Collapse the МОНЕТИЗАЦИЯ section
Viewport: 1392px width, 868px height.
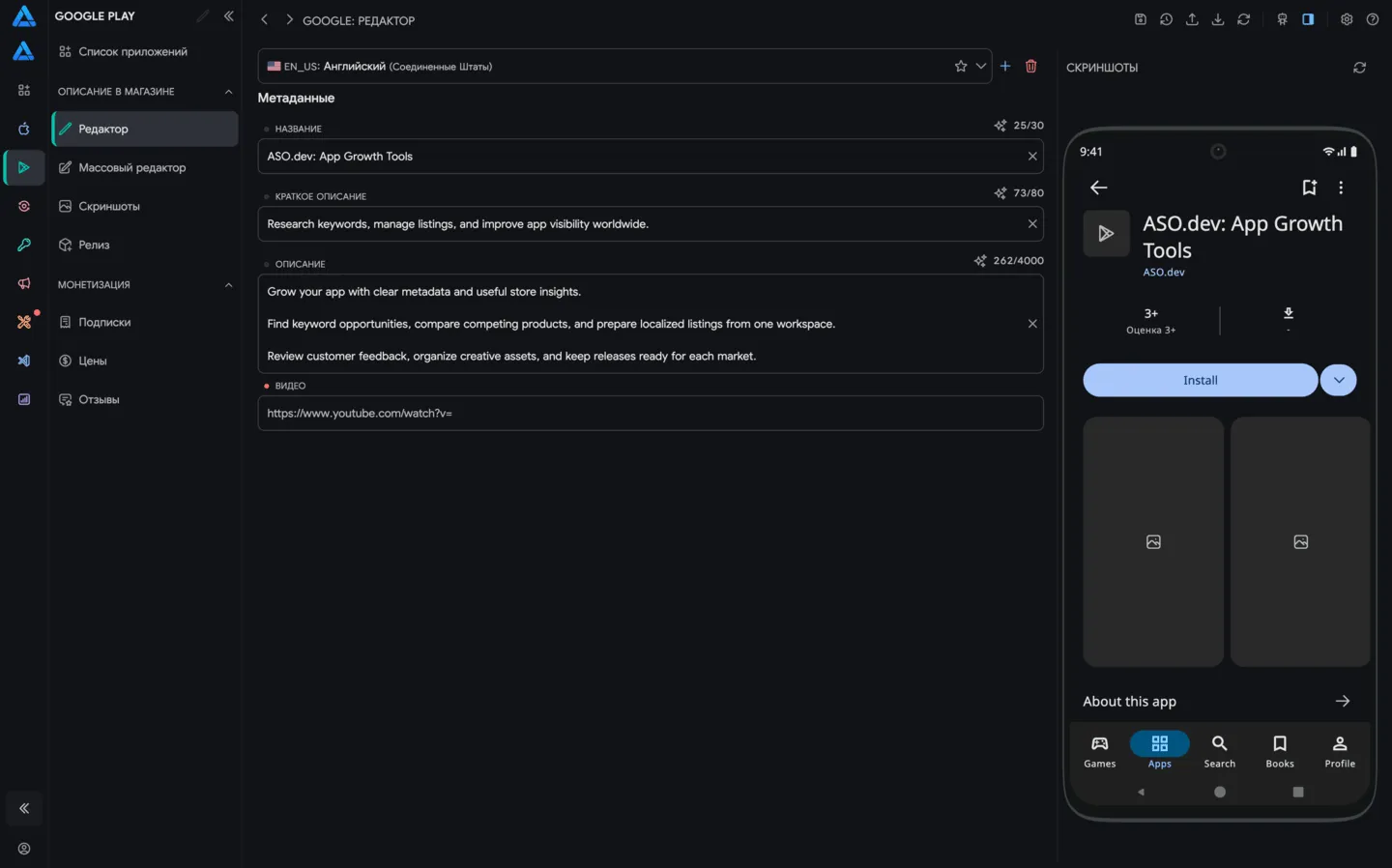pos(229,285)
